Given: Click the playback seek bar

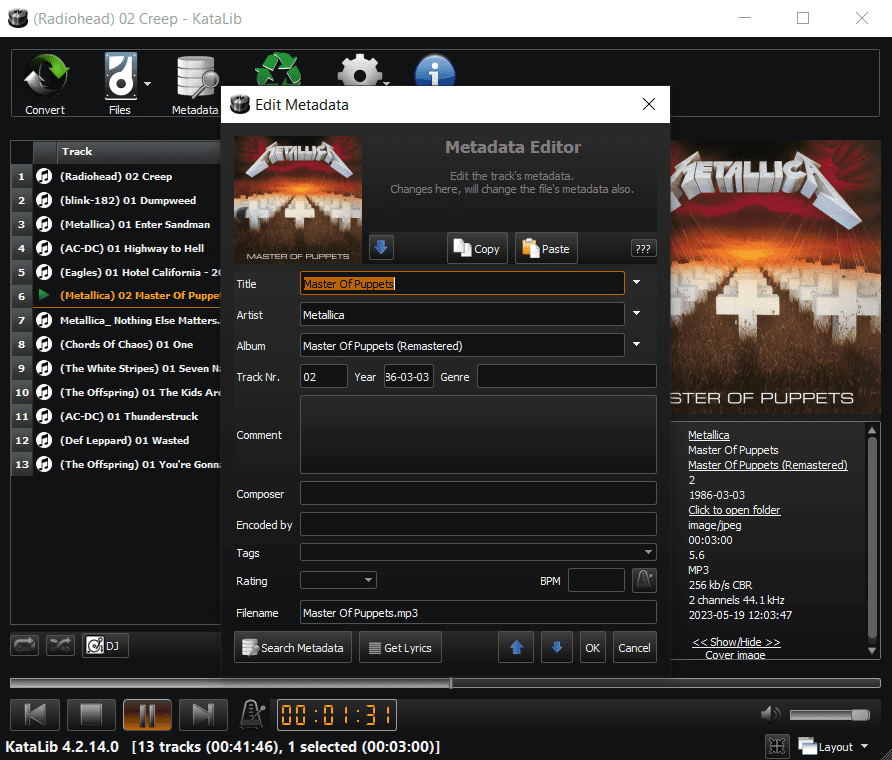Looking at the screenshot, I should pyautogui.click(x=445, y=683).
